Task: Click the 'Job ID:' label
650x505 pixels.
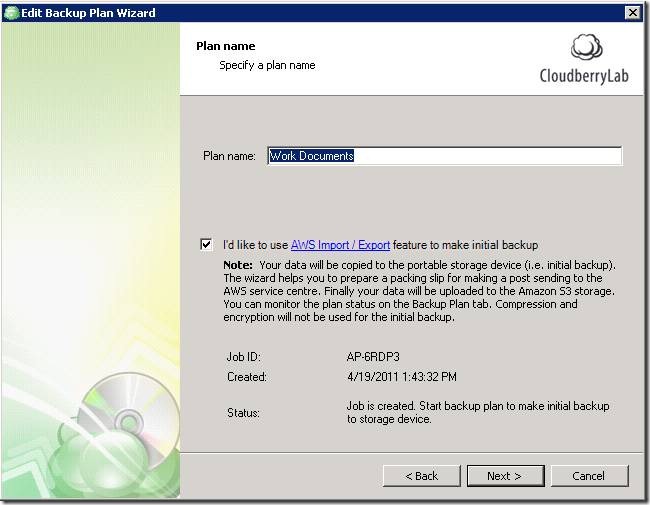Action: pyautogui.click(x=244, y=357)
